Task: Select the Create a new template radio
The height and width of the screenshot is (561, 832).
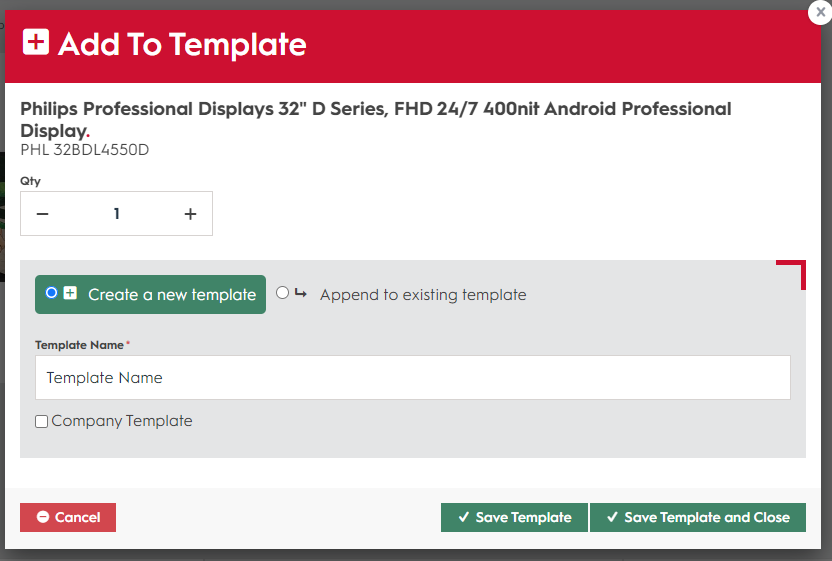Action: tap(51, 293)
